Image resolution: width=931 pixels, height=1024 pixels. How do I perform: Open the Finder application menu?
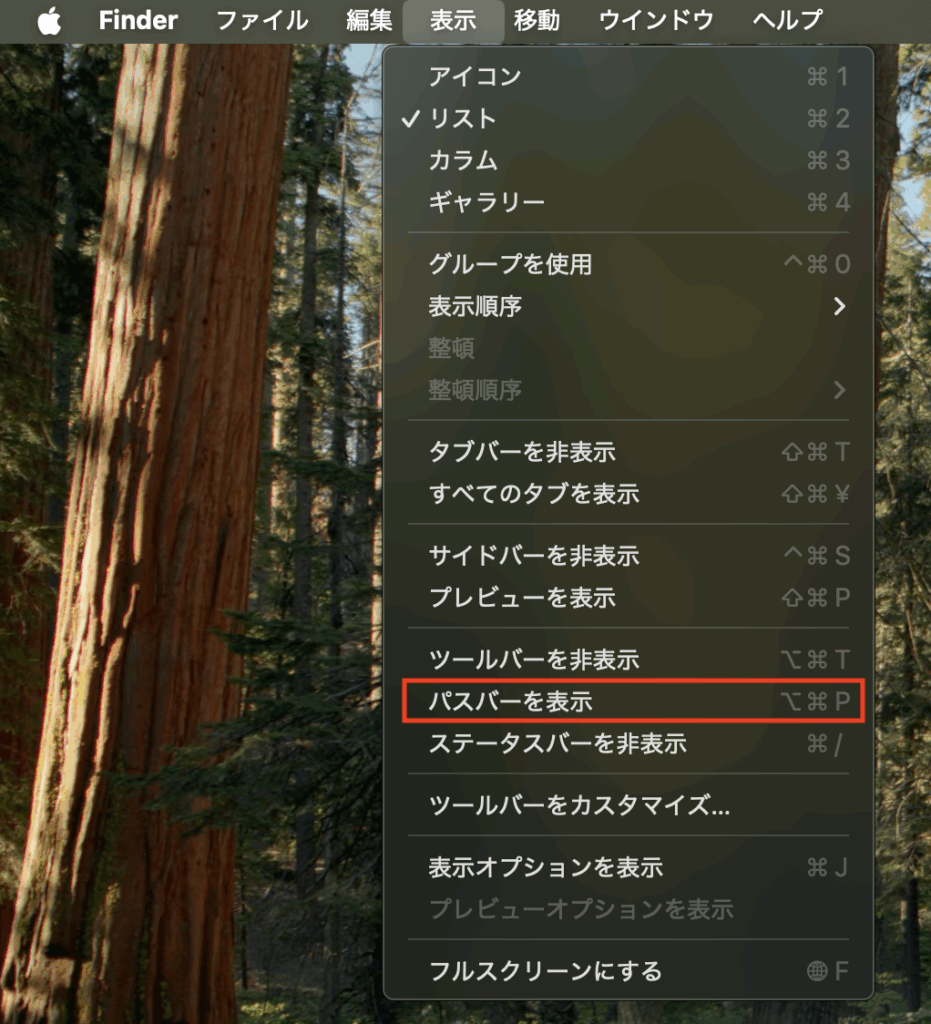pos(138,20)
